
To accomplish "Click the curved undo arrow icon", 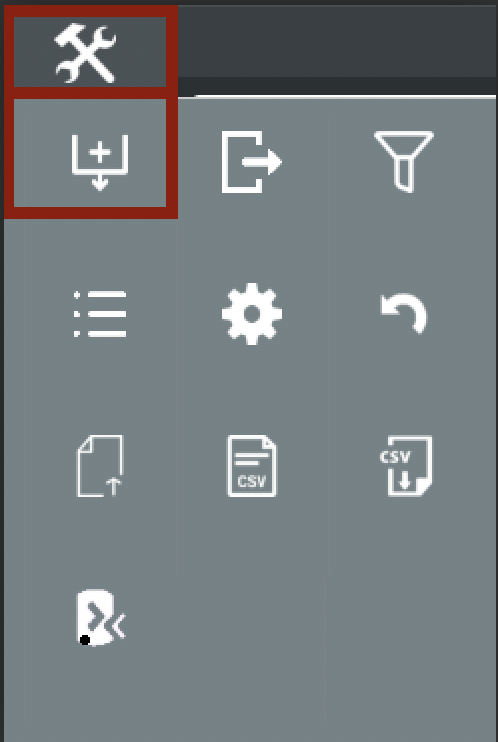I will (404, 313).
